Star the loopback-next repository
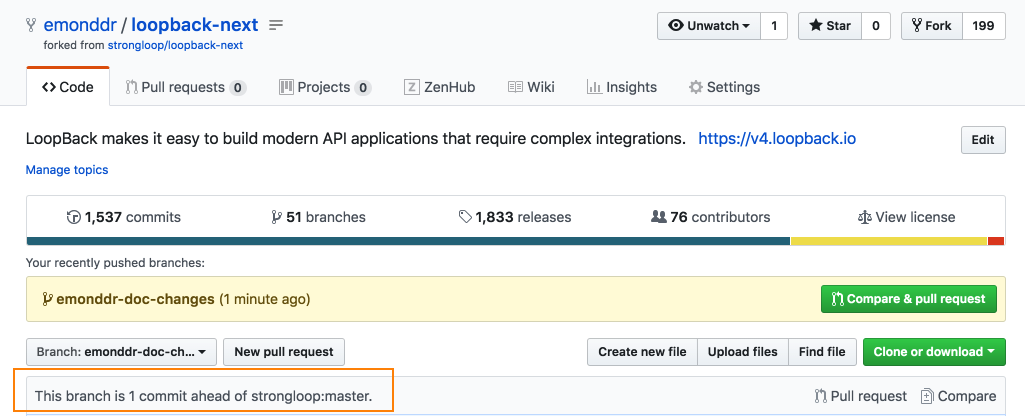The image size is (1025, 416). tap(828, 26)
